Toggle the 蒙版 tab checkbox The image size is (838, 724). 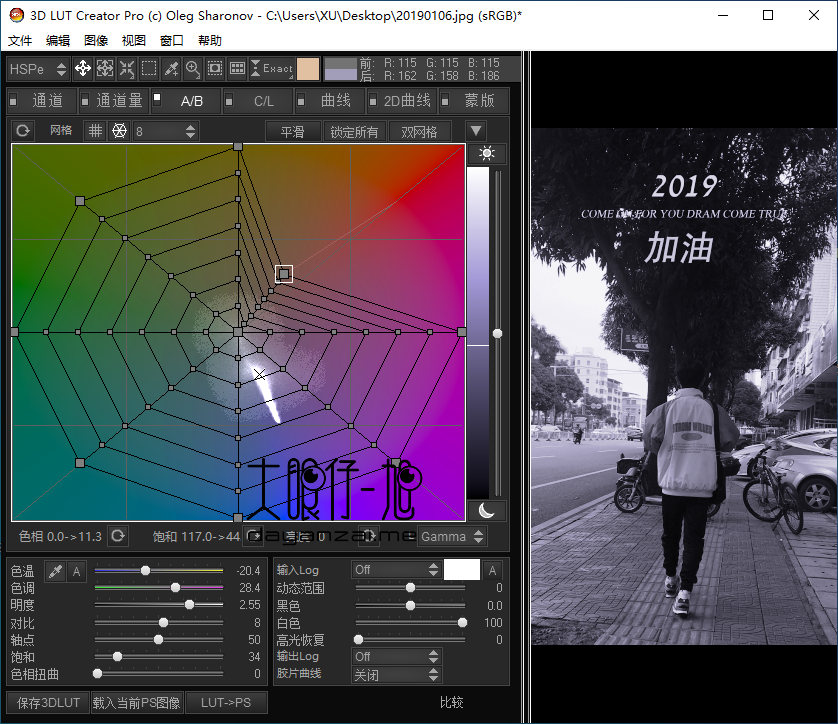[x=444, y=98]
